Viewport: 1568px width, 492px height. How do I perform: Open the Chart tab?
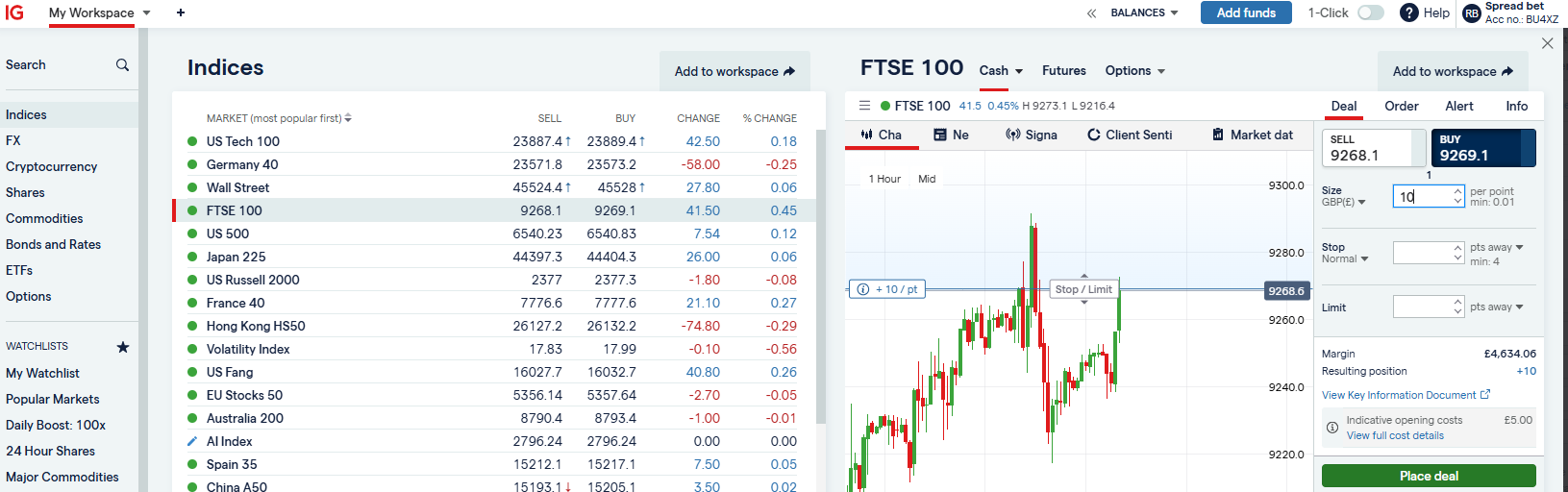pos(882,135)
